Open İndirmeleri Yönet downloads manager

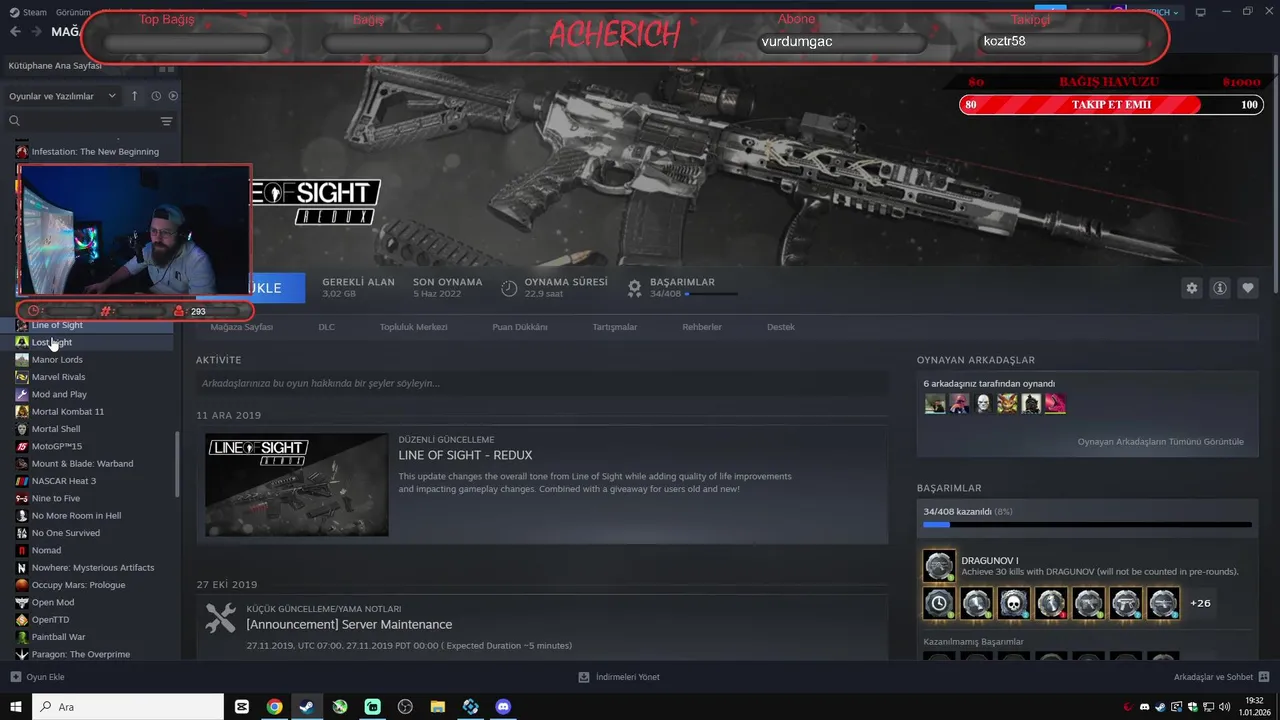pyautogui.click(x=619, y=677)
